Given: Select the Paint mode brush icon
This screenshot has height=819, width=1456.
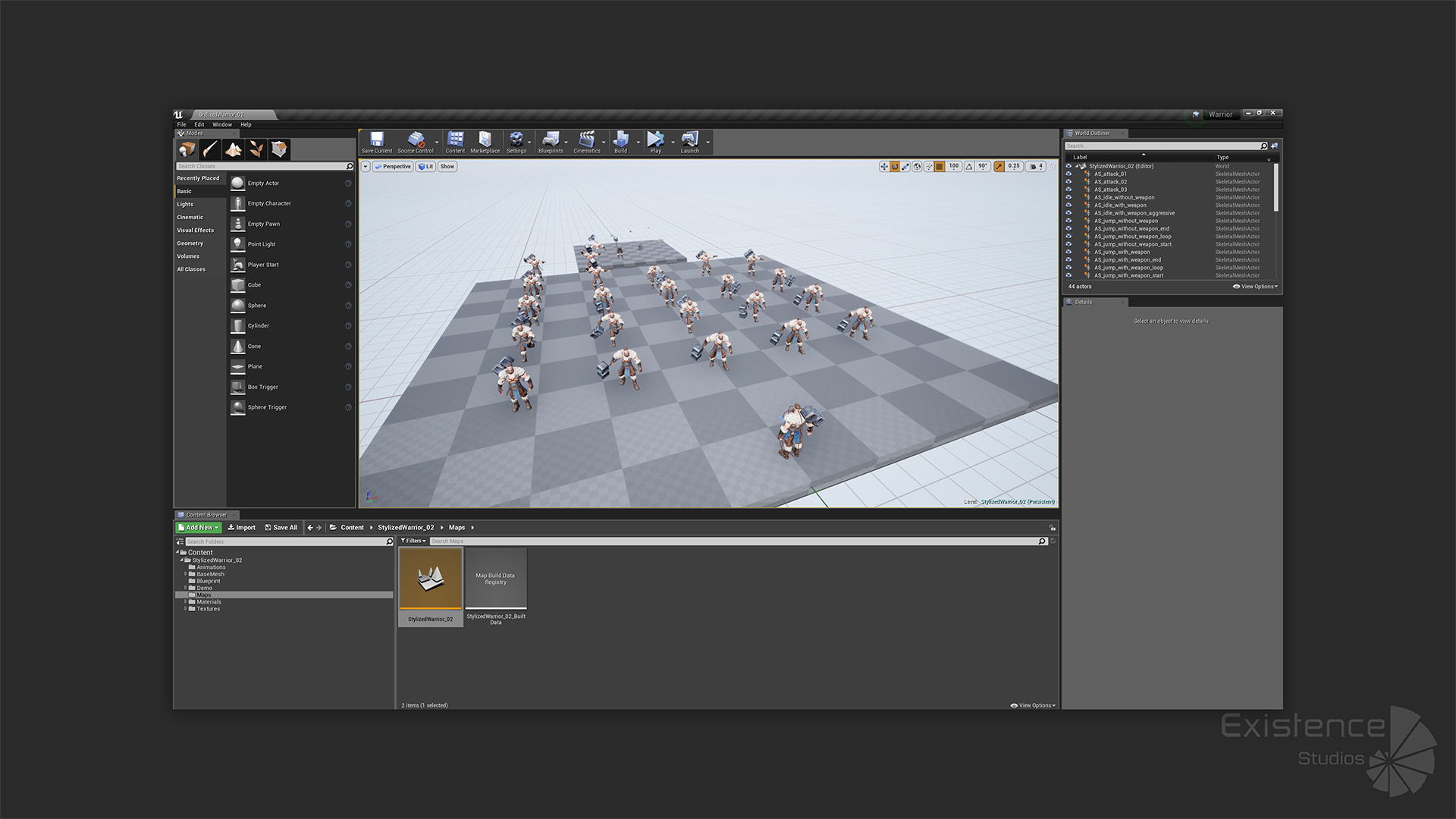Looking at the screenshot, I should [210, 149].
